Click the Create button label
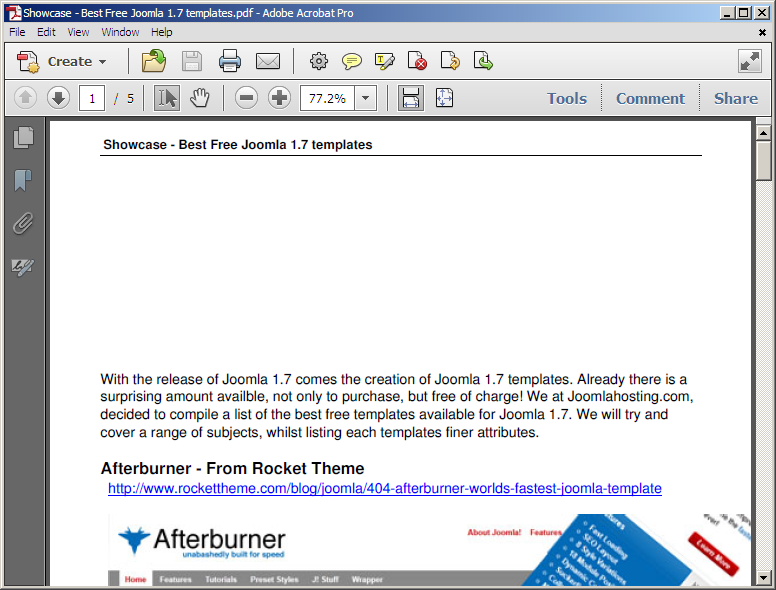Screen dimensions: 776x590 [x=70, y=62]
